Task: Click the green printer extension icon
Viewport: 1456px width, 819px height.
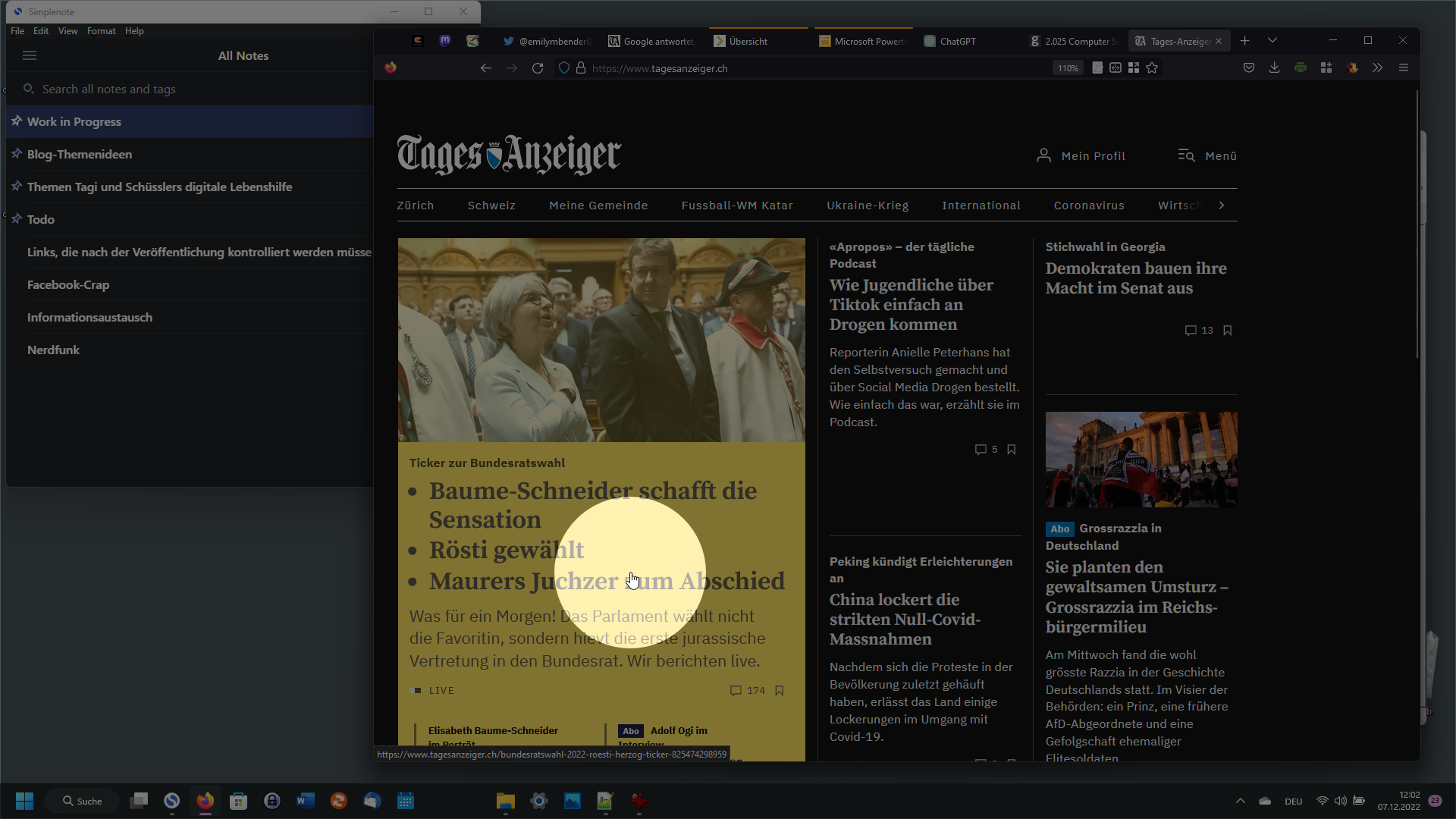Action: tap(1301, 68)
